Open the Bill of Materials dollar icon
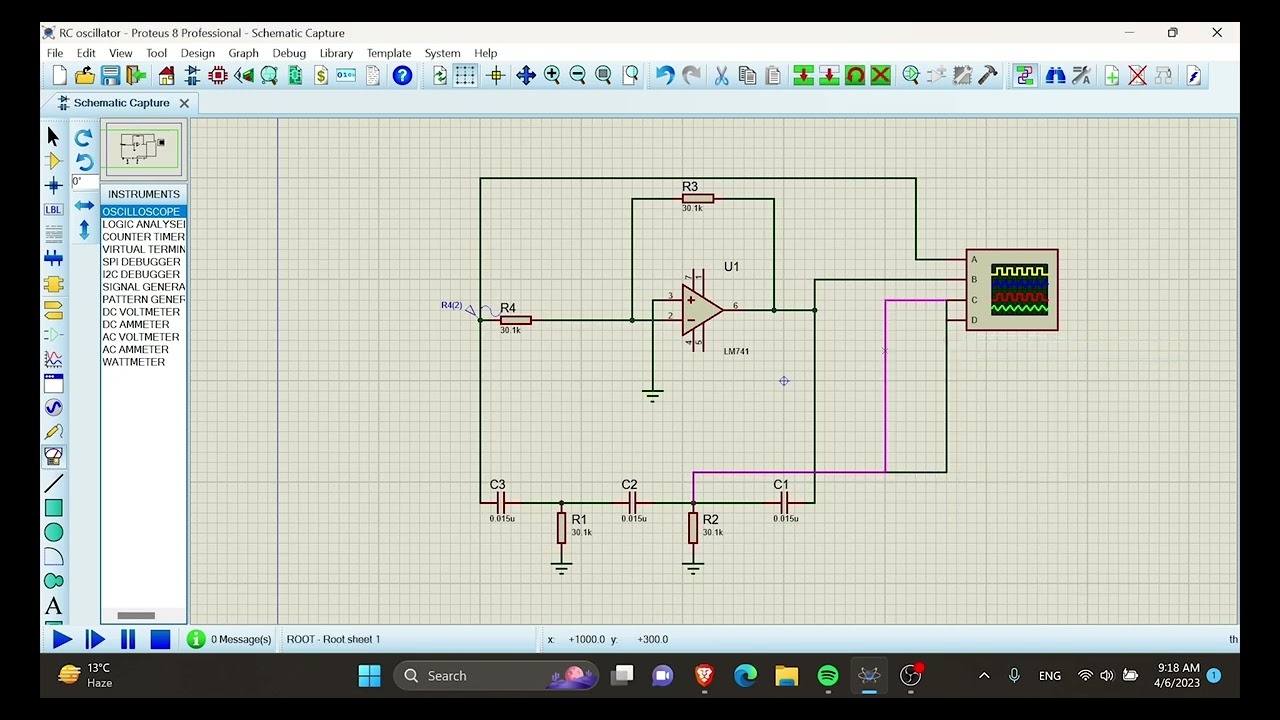The image size is (1280, 720). 321,76
